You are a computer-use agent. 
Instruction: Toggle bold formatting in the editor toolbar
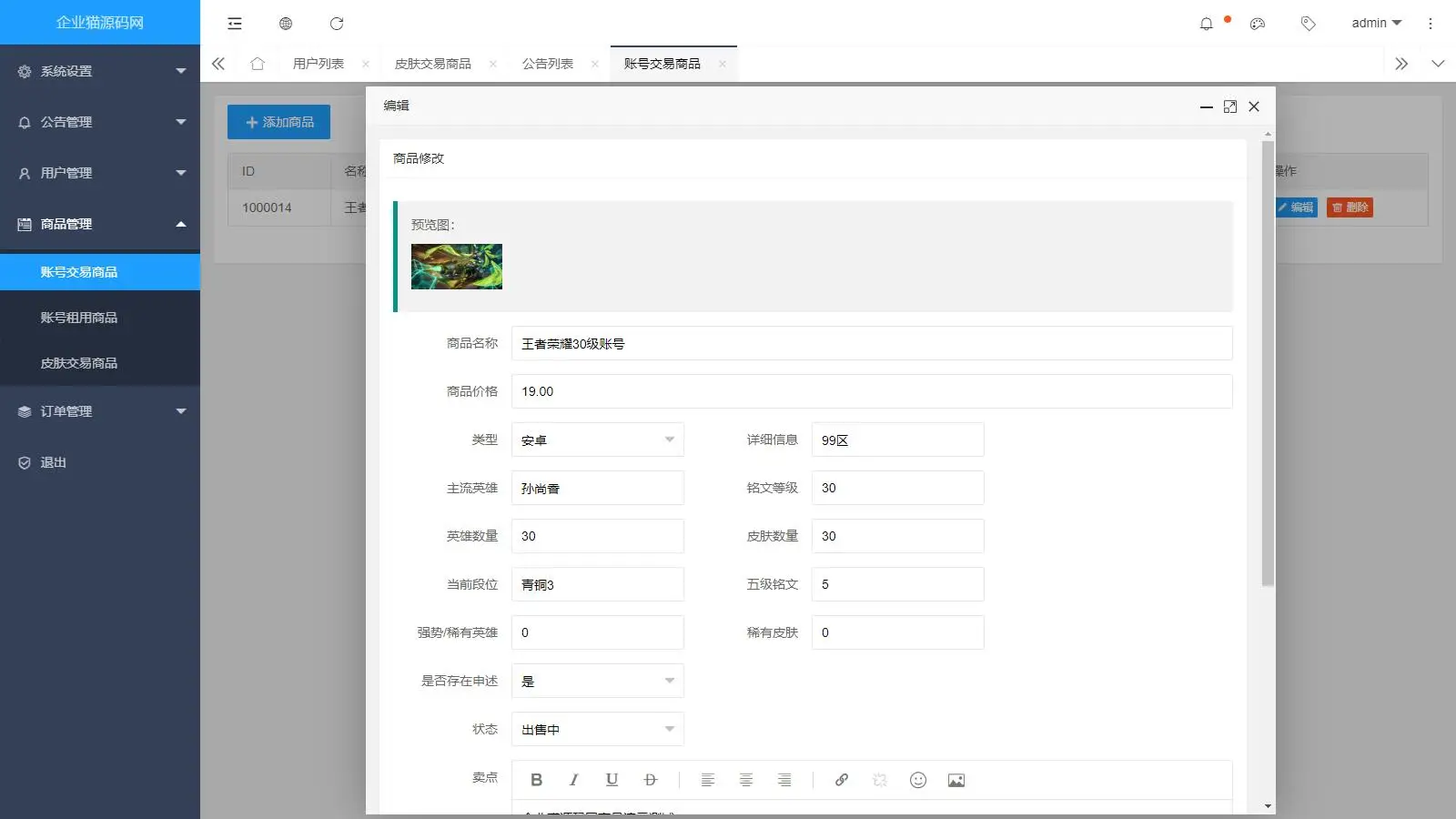[x=536, y=779]
